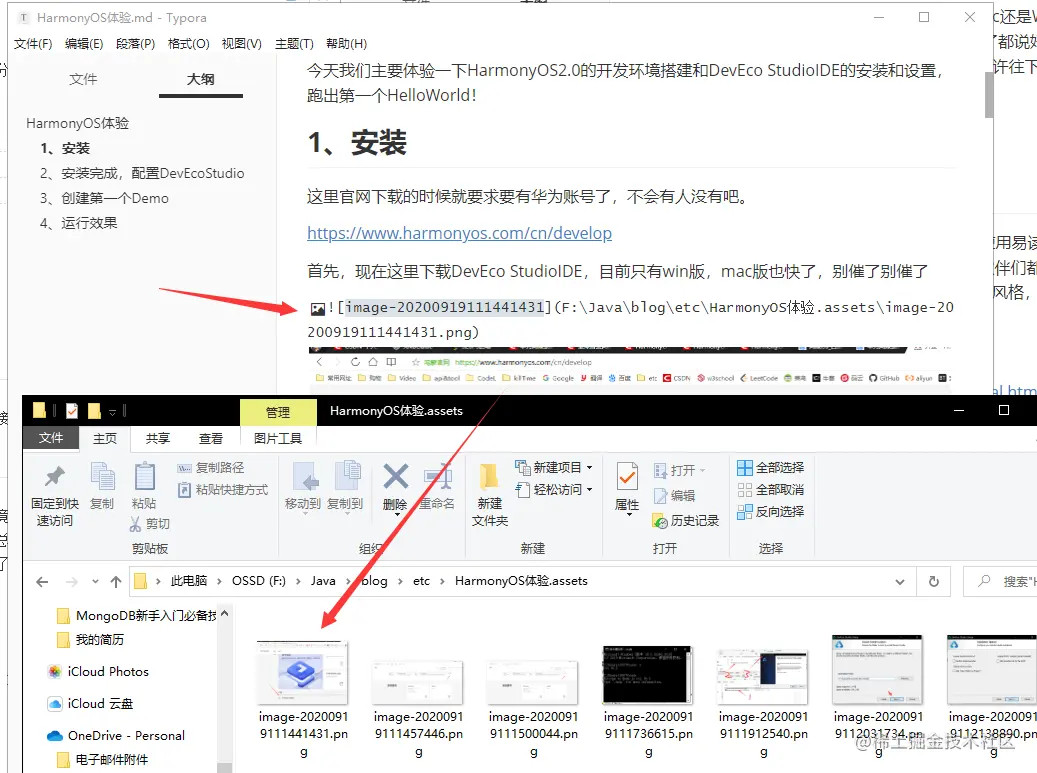The height and width of the screenshot is (773, 1037).
Task: Expand the customize quick access toolbar arrow
Action: click(x=112, y=412)
